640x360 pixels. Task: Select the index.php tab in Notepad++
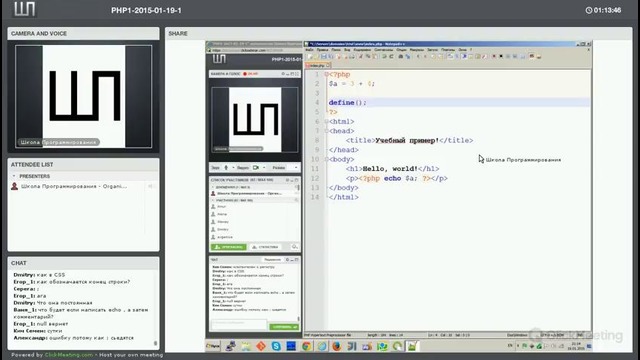[x=318, y=65]
